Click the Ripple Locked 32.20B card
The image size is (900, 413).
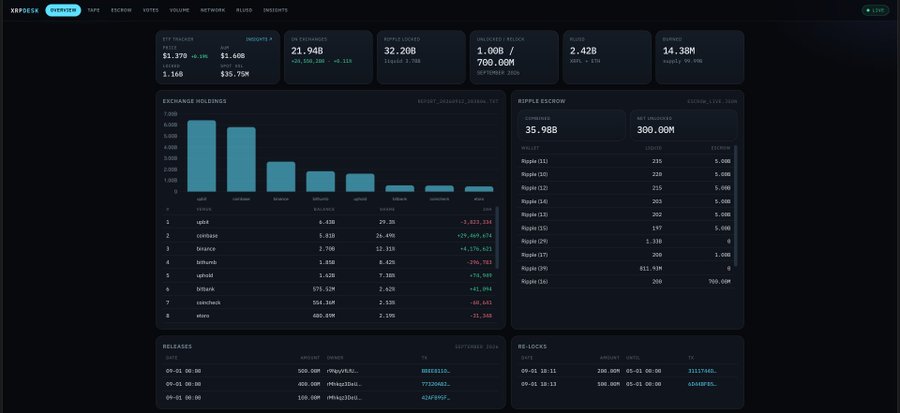tap(421, 57)
